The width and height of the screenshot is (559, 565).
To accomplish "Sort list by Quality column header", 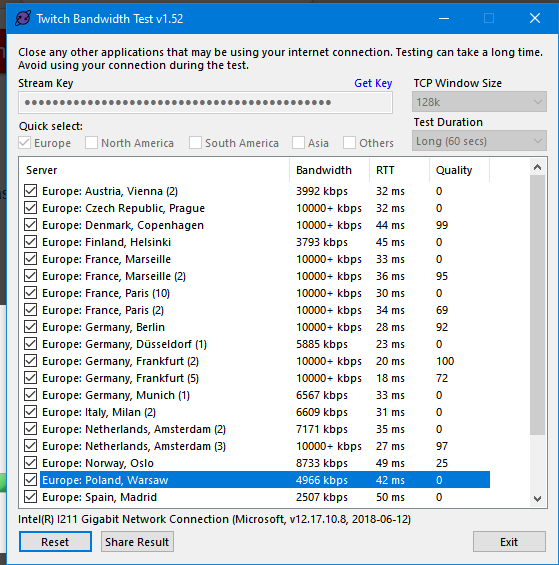I will click(x=459, y=170).
